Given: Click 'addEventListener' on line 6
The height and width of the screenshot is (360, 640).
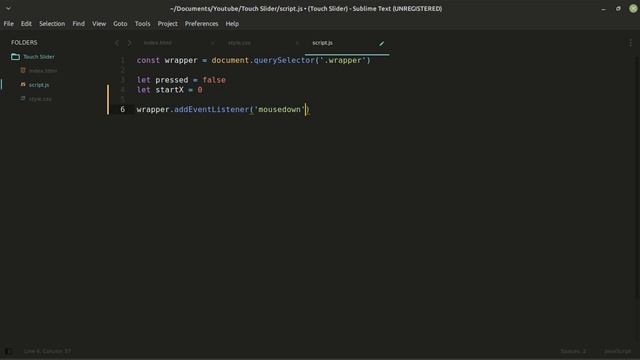Looking at the screenshot, I should click(211, 109).
